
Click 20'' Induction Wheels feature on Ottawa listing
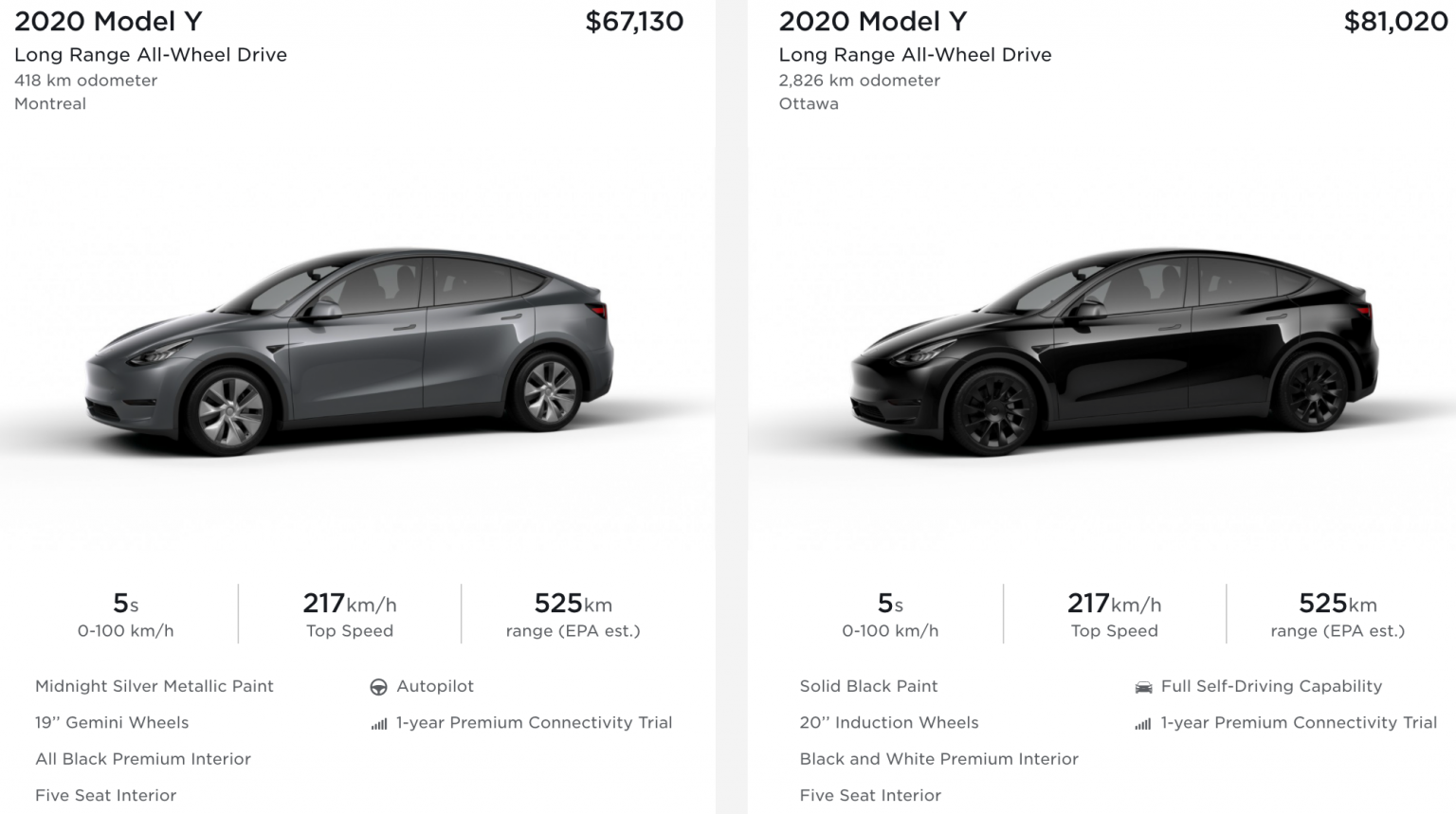tap(889, 722)
